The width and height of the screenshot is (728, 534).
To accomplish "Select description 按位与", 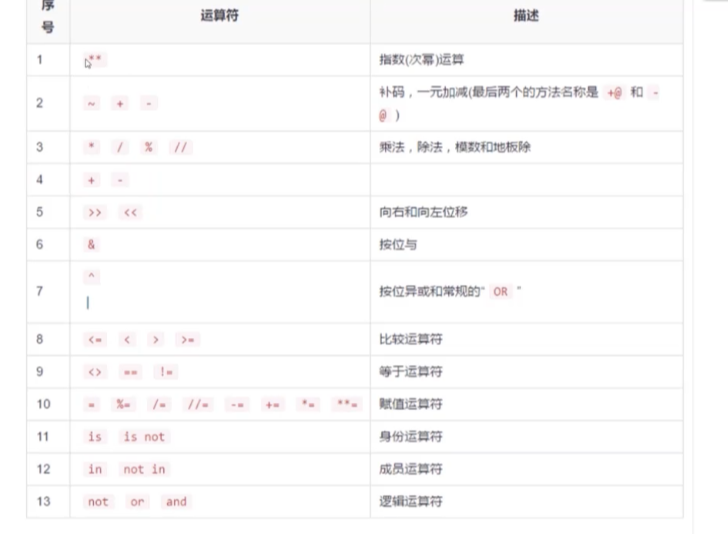I will click(x=398, y=245).
